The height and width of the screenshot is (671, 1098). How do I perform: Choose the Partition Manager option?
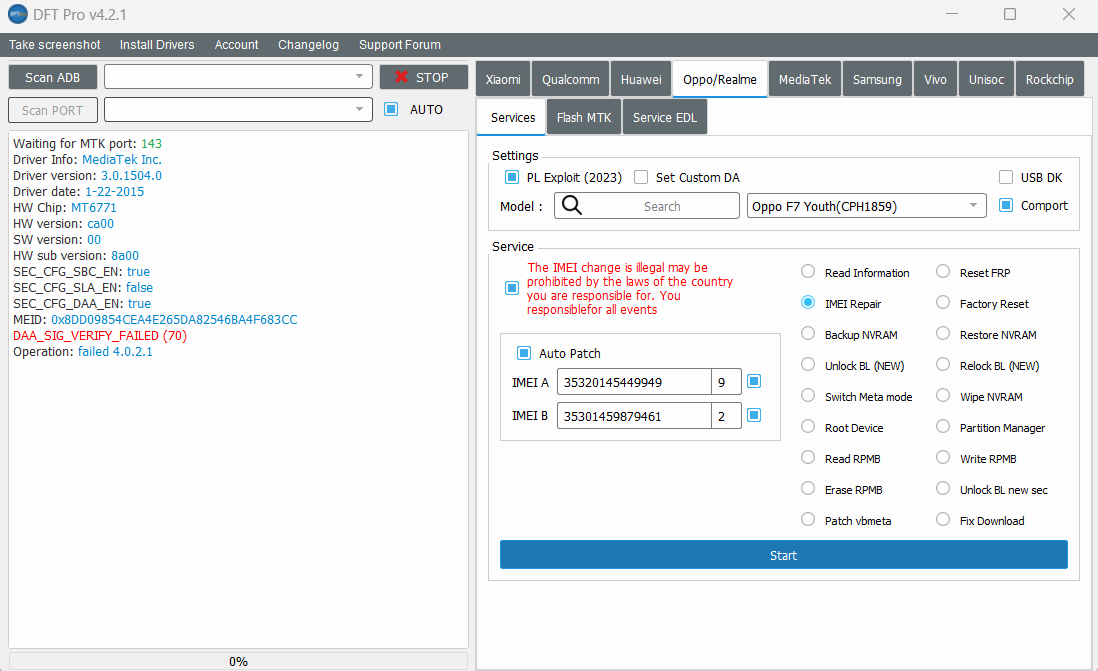pos(943,427)
